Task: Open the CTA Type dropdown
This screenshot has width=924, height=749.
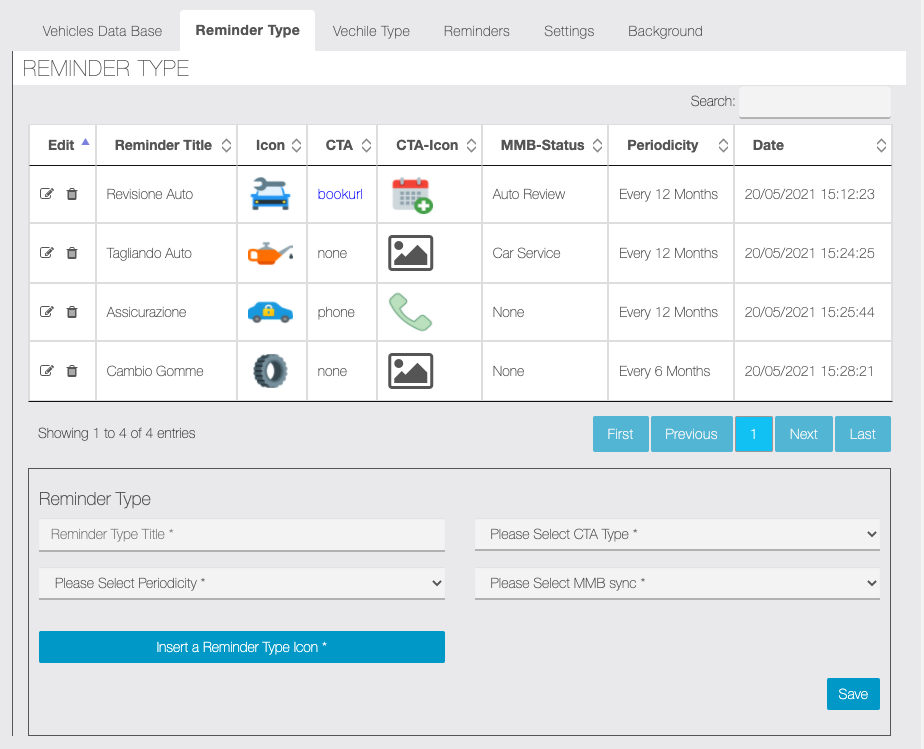Action: 677,534
